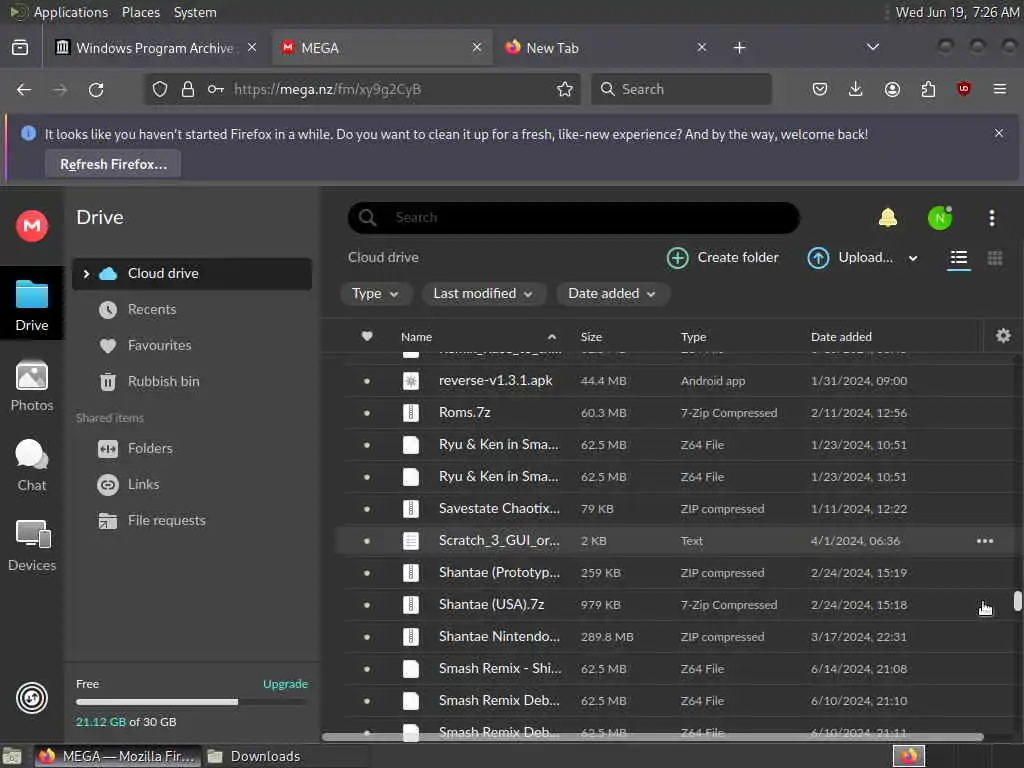Click the transfers sync circle icon
The height and width of the screenshot is (768, 1024).
(31, 698)
